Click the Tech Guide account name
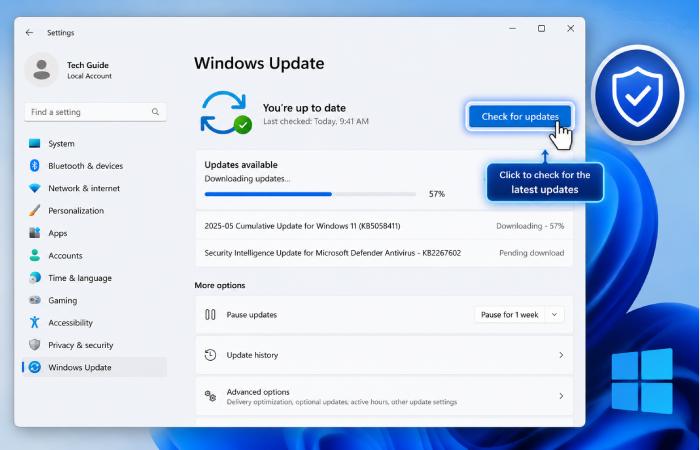This screenshot has width=700, height=450. [88, 65]
